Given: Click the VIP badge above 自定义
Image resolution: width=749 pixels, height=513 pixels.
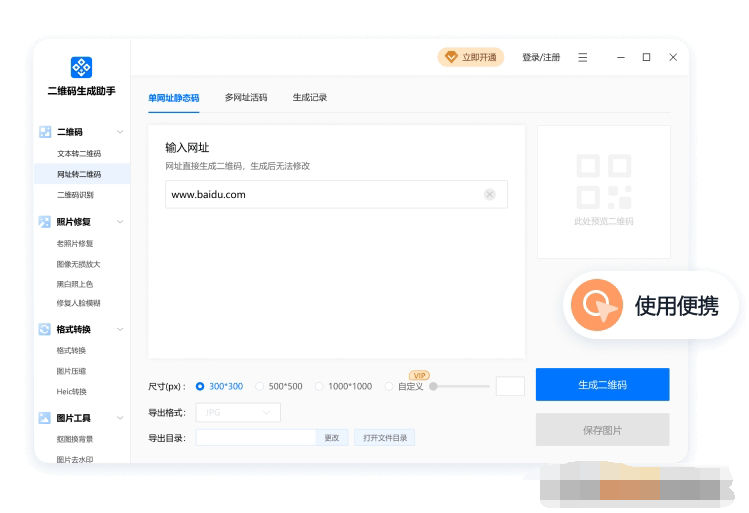Looking at the screenshot, I should click(419, 375).
